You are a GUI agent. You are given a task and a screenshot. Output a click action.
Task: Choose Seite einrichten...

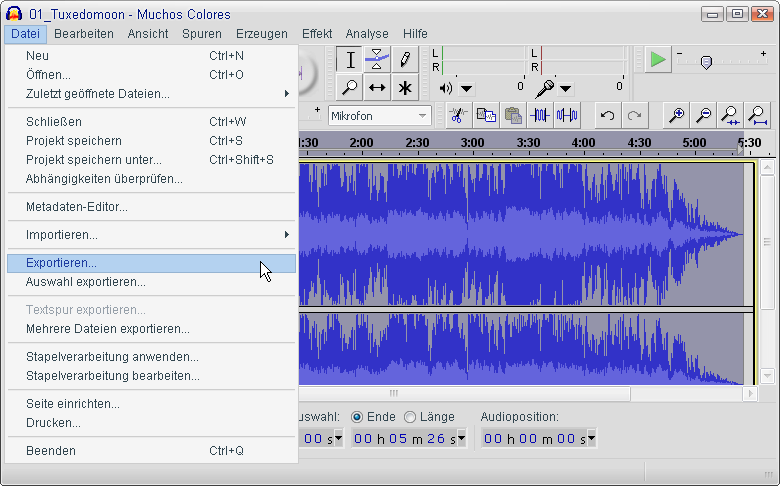(152, 403)
